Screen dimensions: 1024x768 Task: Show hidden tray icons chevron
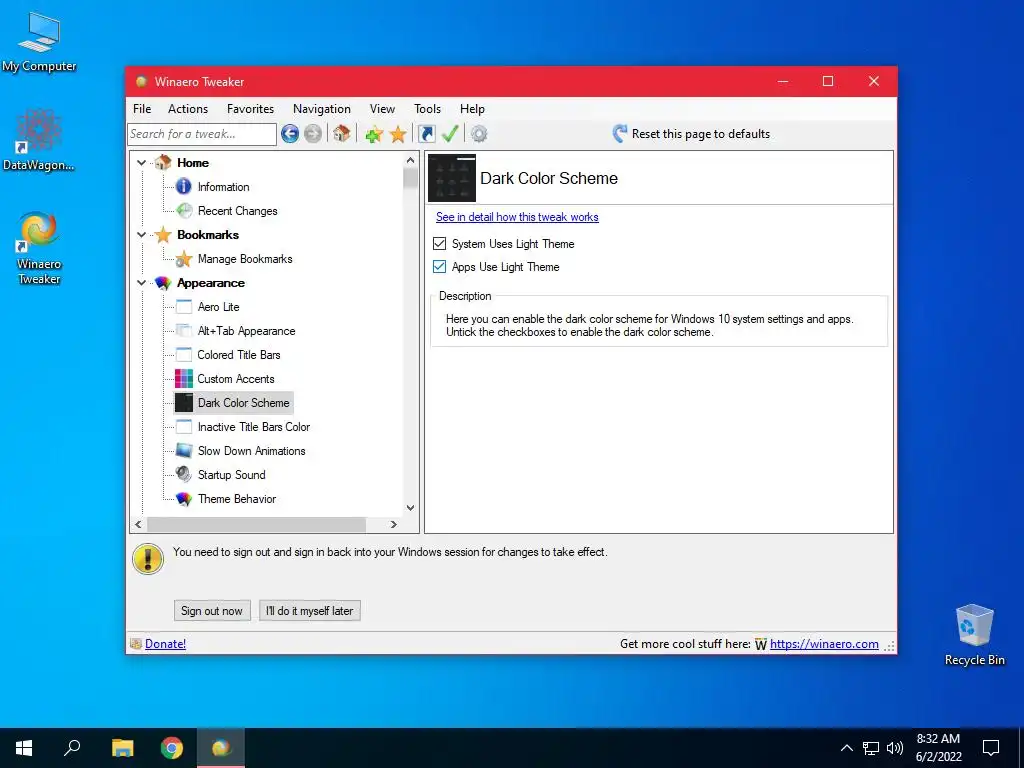846,748
